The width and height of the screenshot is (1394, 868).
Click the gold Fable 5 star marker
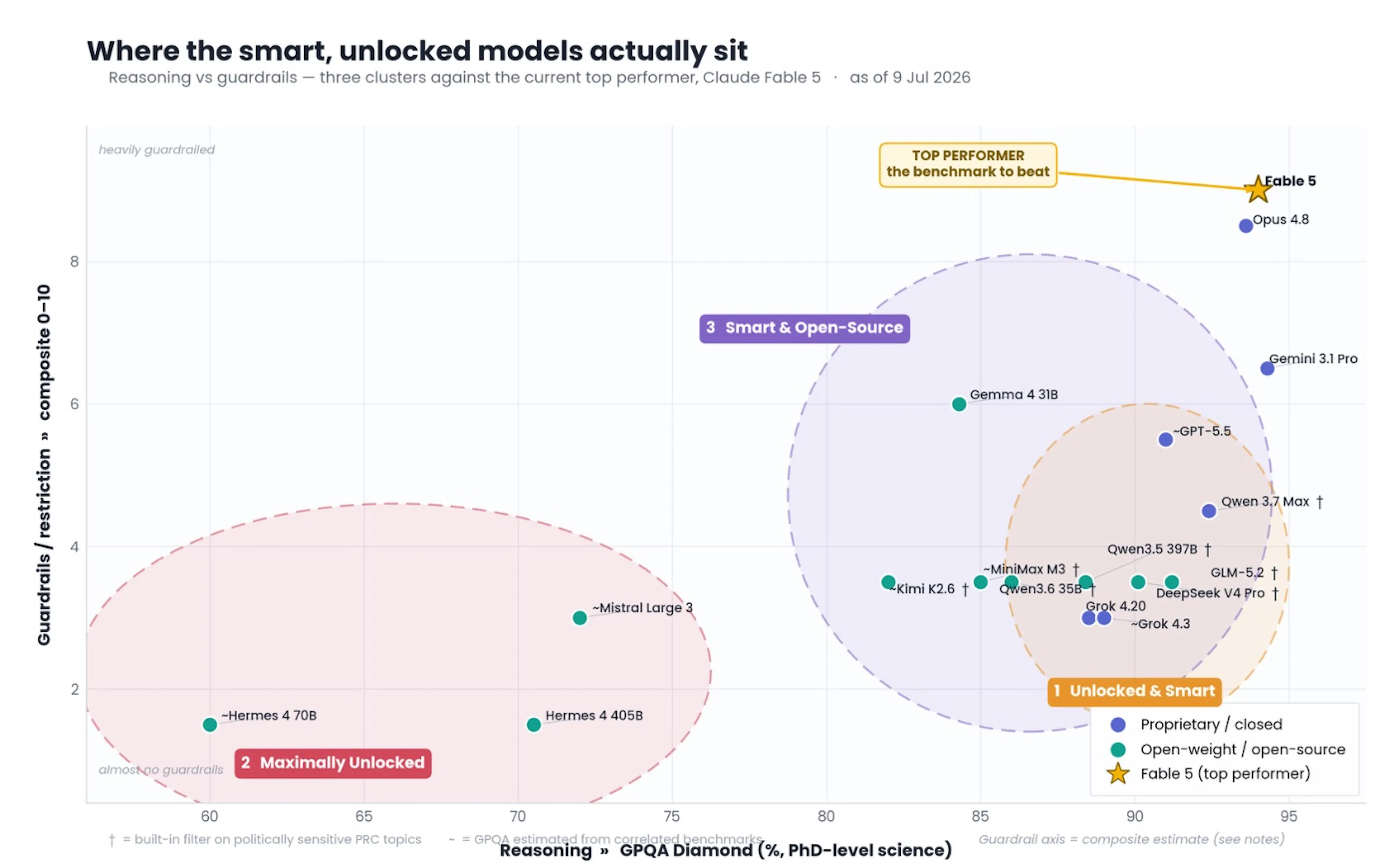(x=1257, y=189)
